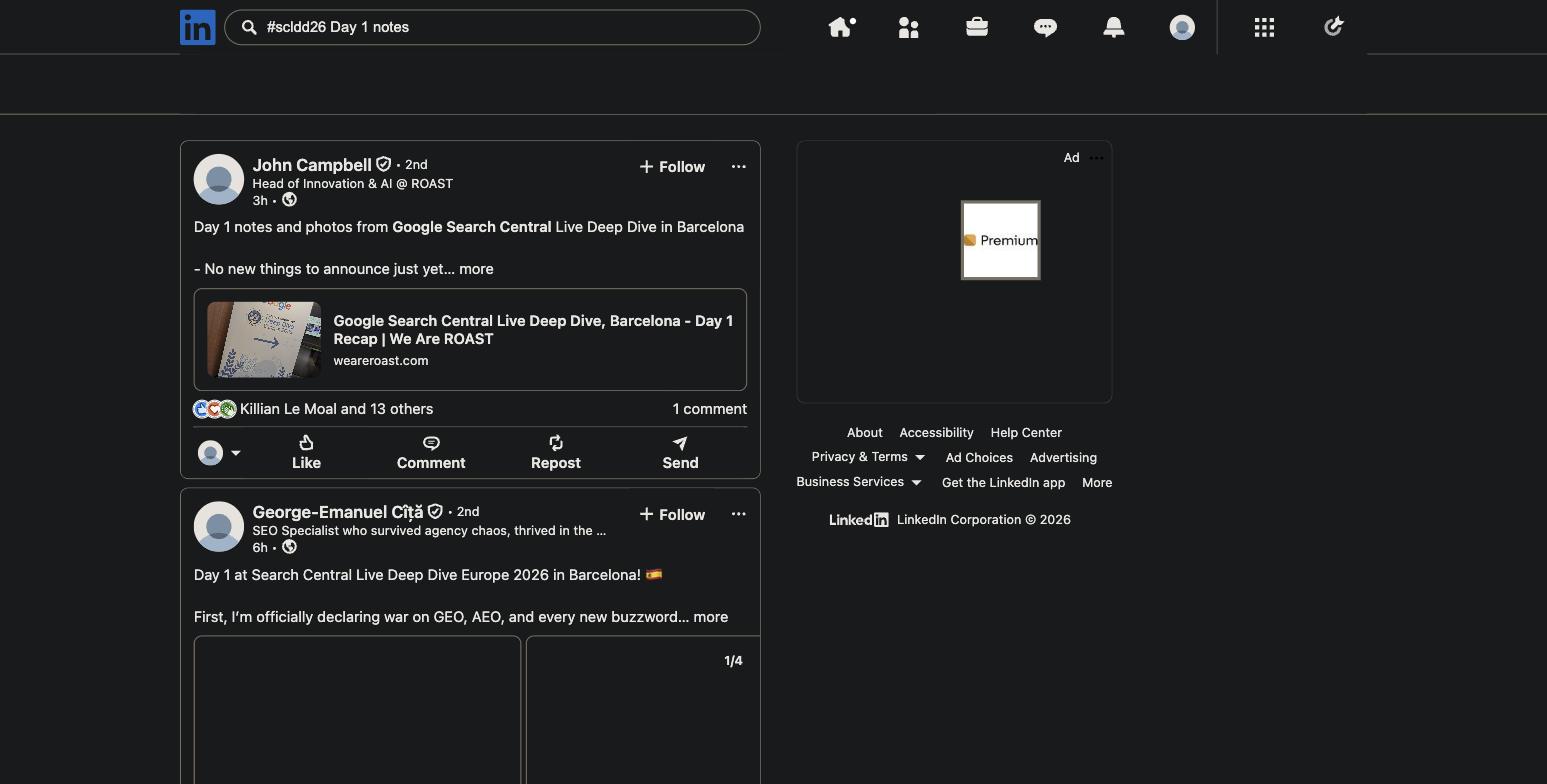The image size is (1547, 784).
Task: Follow John Campbell
Action: (672, 167)
